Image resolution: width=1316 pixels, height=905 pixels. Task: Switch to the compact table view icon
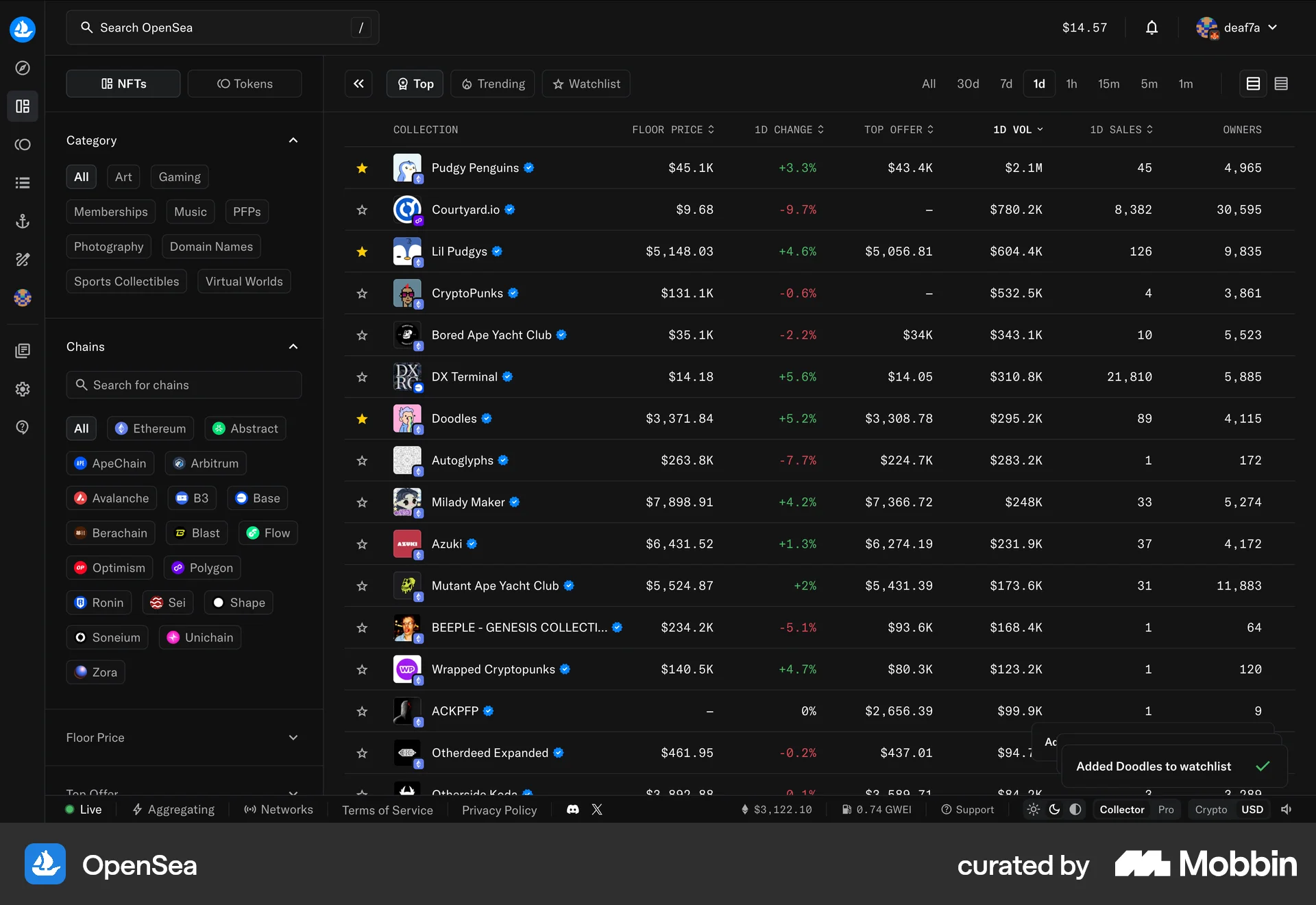pos(1281,83)
